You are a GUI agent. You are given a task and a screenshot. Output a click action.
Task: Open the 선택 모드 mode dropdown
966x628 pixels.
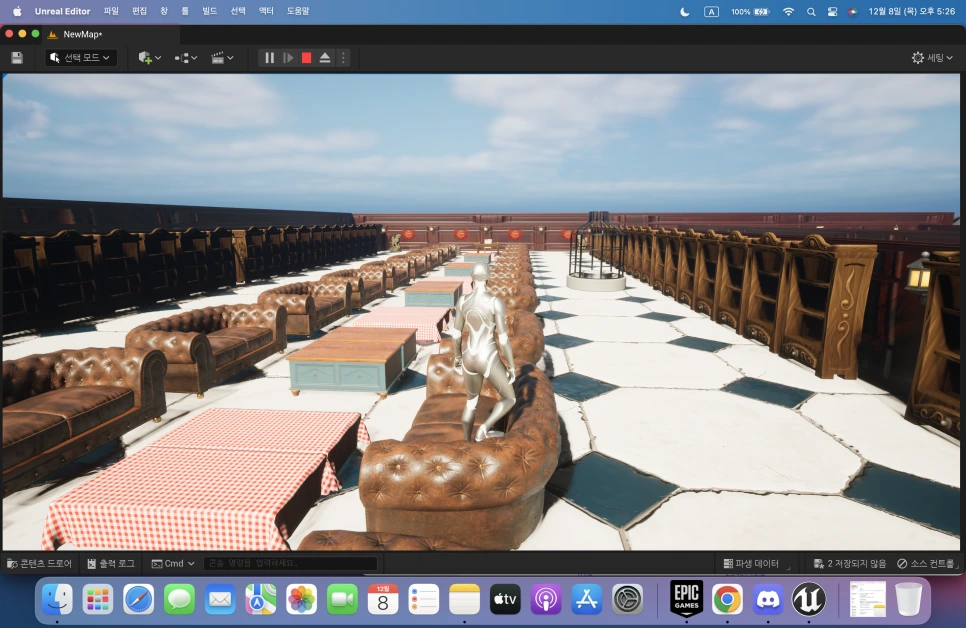click(x=81, y=57)
